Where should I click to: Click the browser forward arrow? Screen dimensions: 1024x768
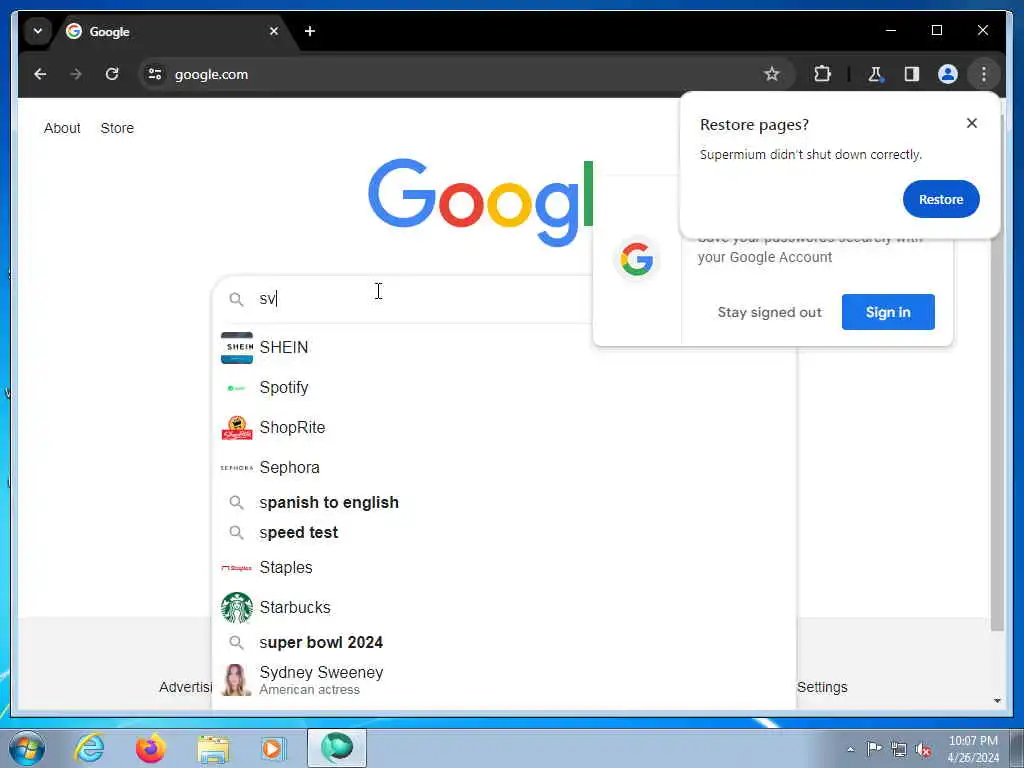pos(76,74)
